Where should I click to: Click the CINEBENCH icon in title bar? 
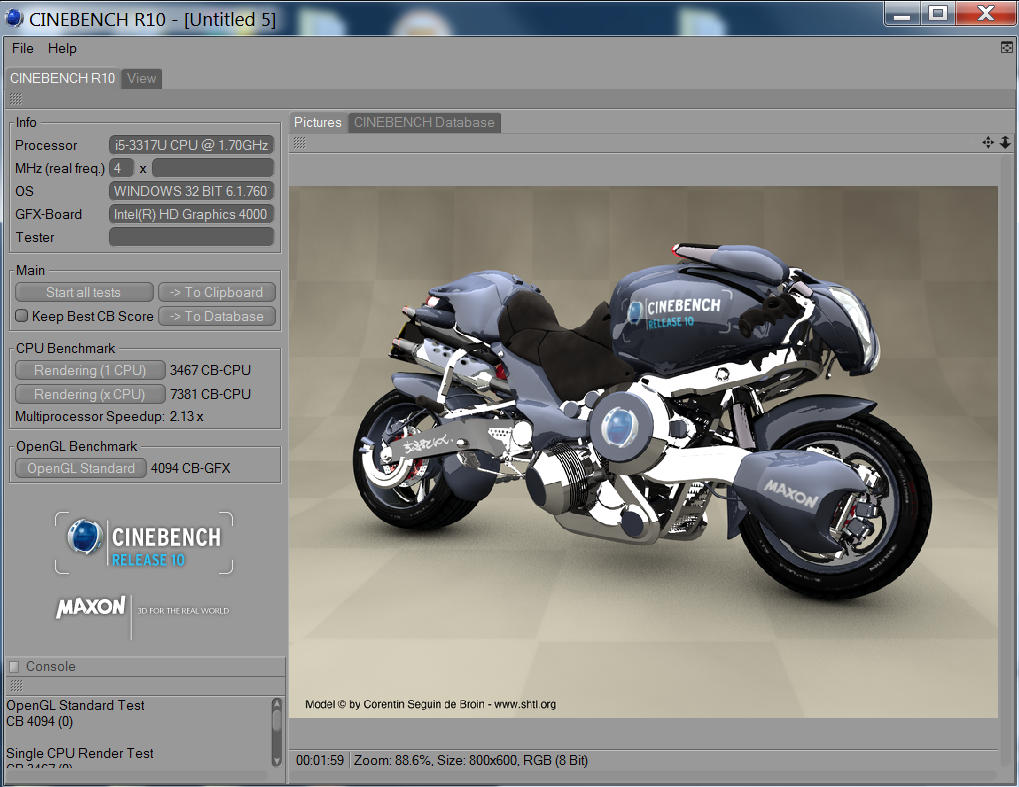[14, 18]
